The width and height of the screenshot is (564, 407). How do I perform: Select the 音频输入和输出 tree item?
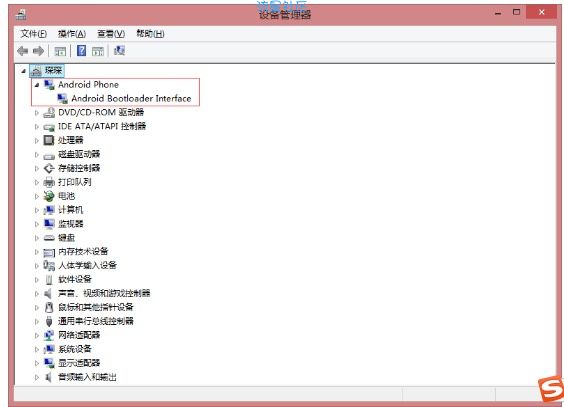(x=87, y=377)
